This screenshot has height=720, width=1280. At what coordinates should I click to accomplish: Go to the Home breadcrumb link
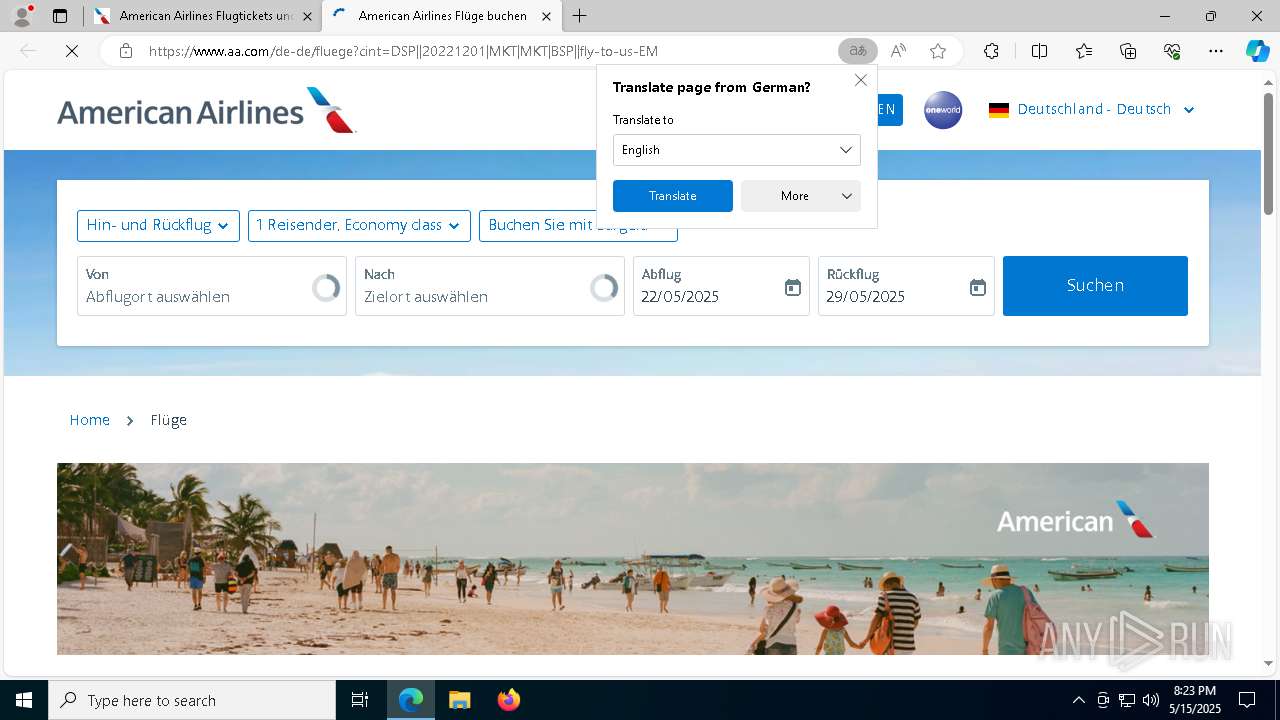coord(89,420)
